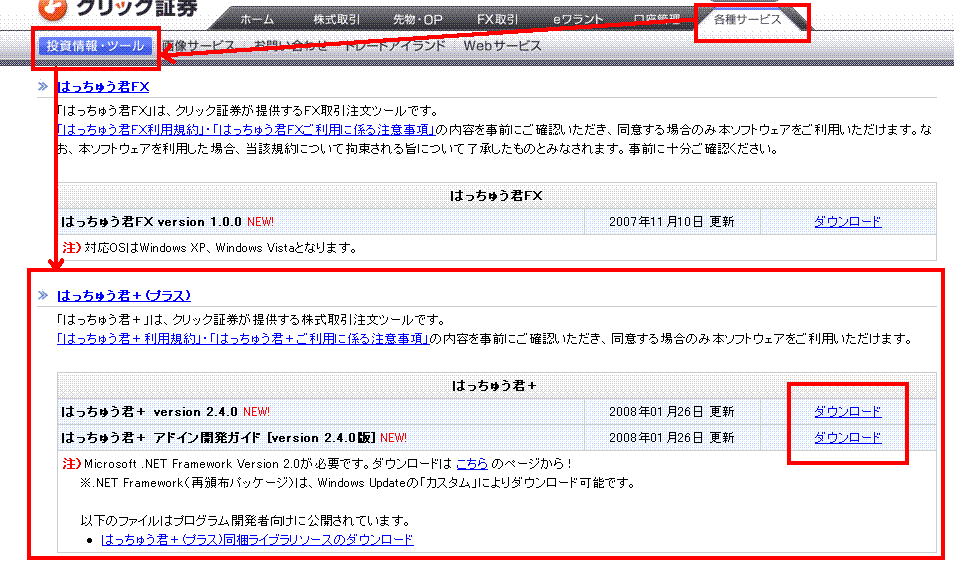Open the はっちゅう君FX heading link

[x=103, y=86]
